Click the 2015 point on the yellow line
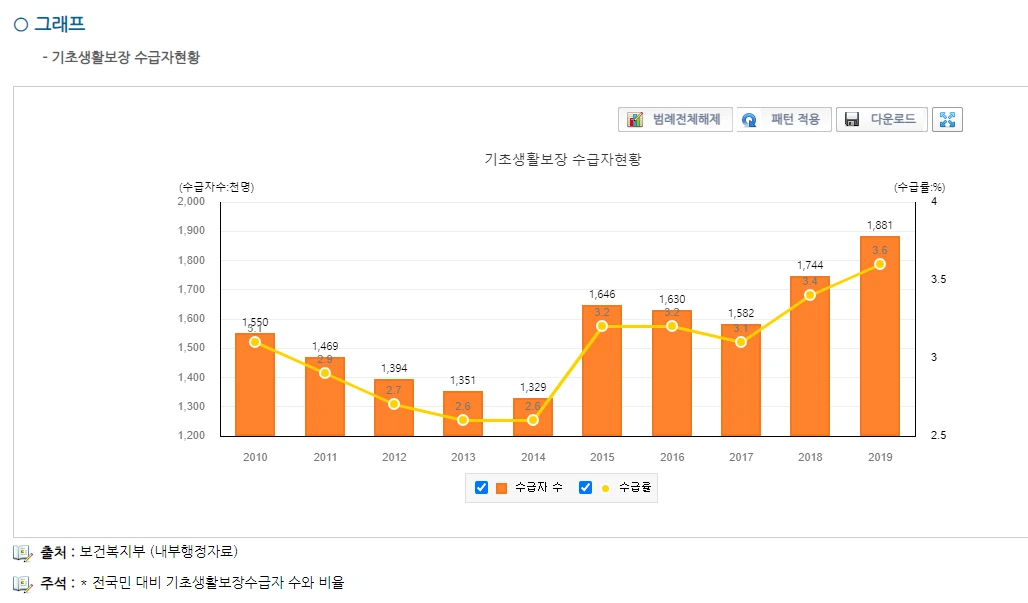The height and width of the screenshot is (603, 1028). (x=602, y=326)
